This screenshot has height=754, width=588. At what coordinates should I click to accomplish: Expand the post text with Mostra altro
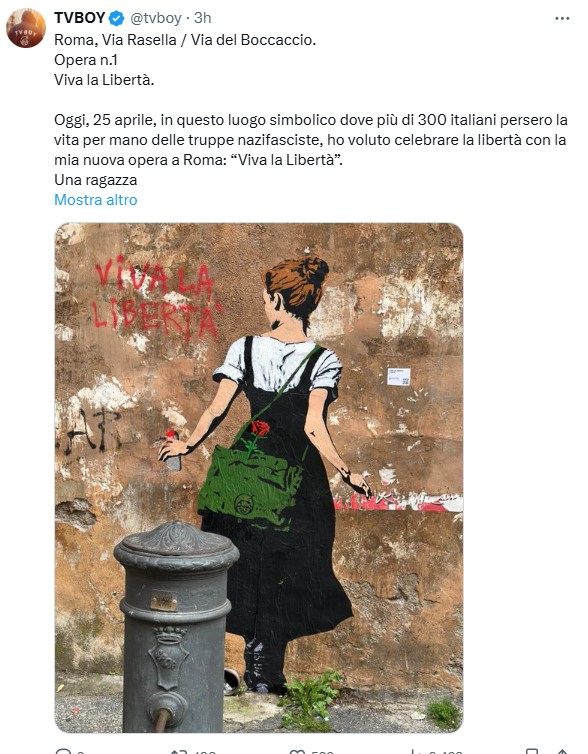(x=96, y=200)
